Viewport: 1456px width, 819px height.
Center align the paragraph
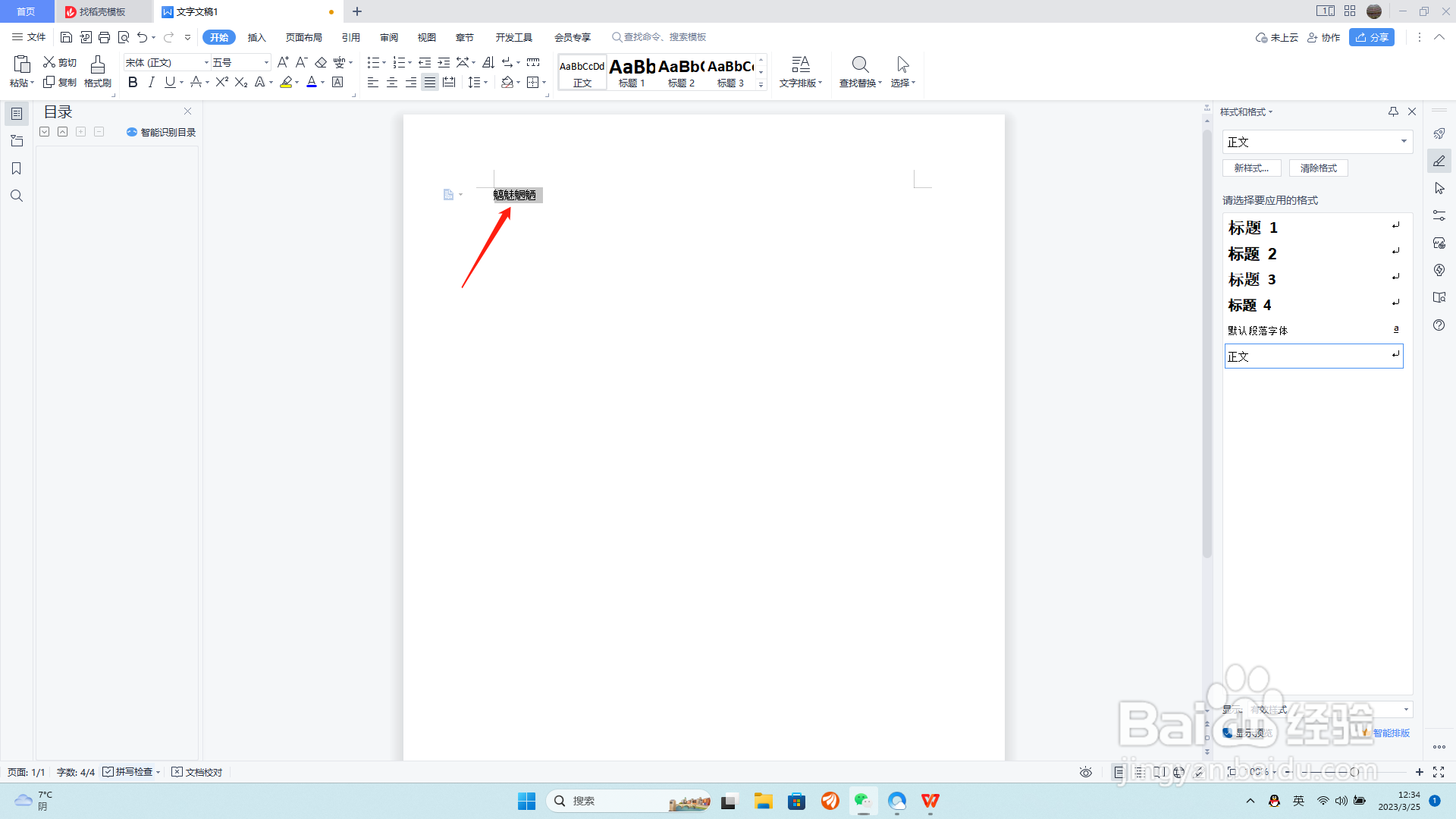[x=392, y=82]
